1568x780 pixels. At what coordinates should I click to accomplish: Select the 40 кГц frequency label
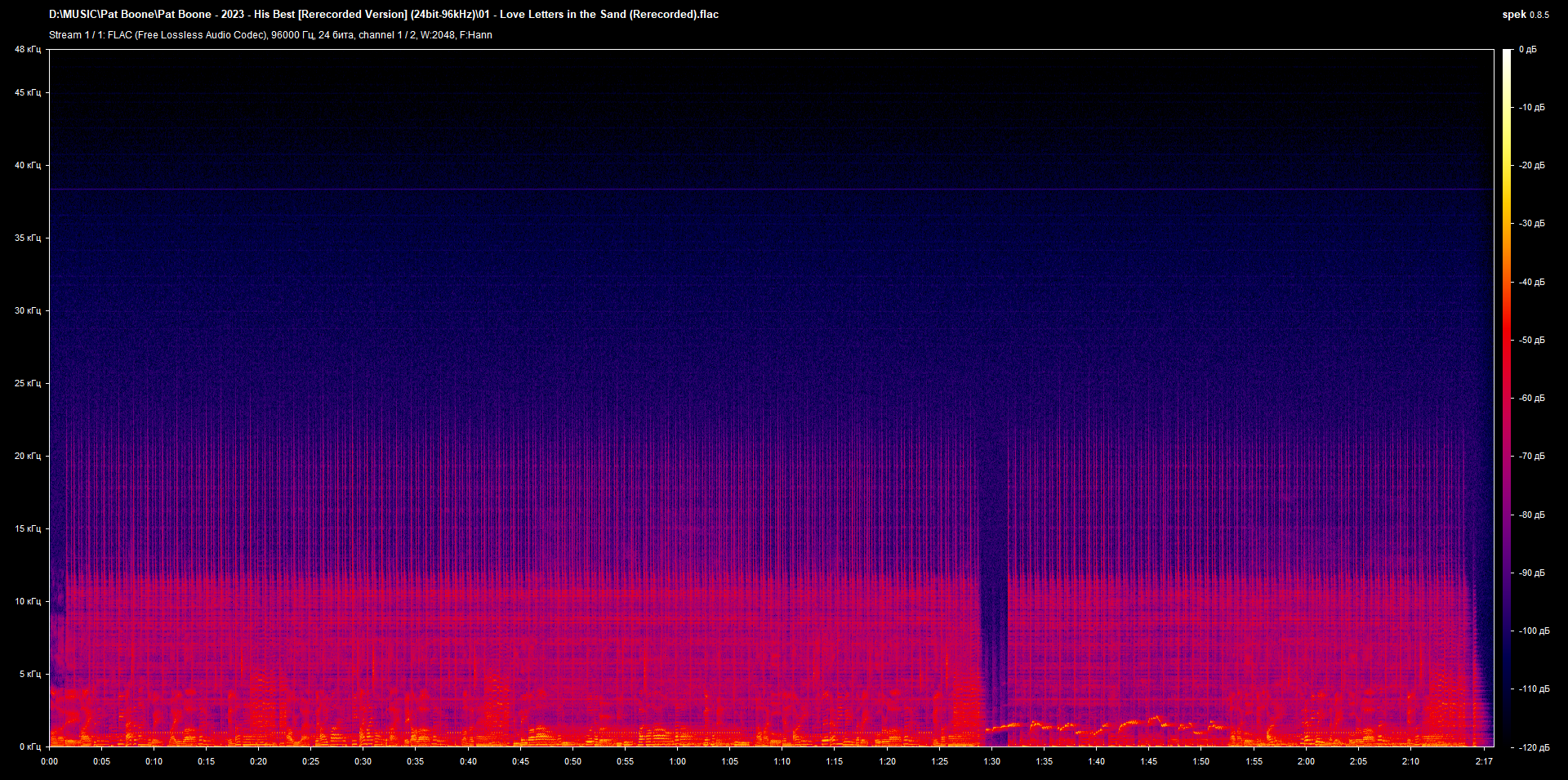[27, 166]
